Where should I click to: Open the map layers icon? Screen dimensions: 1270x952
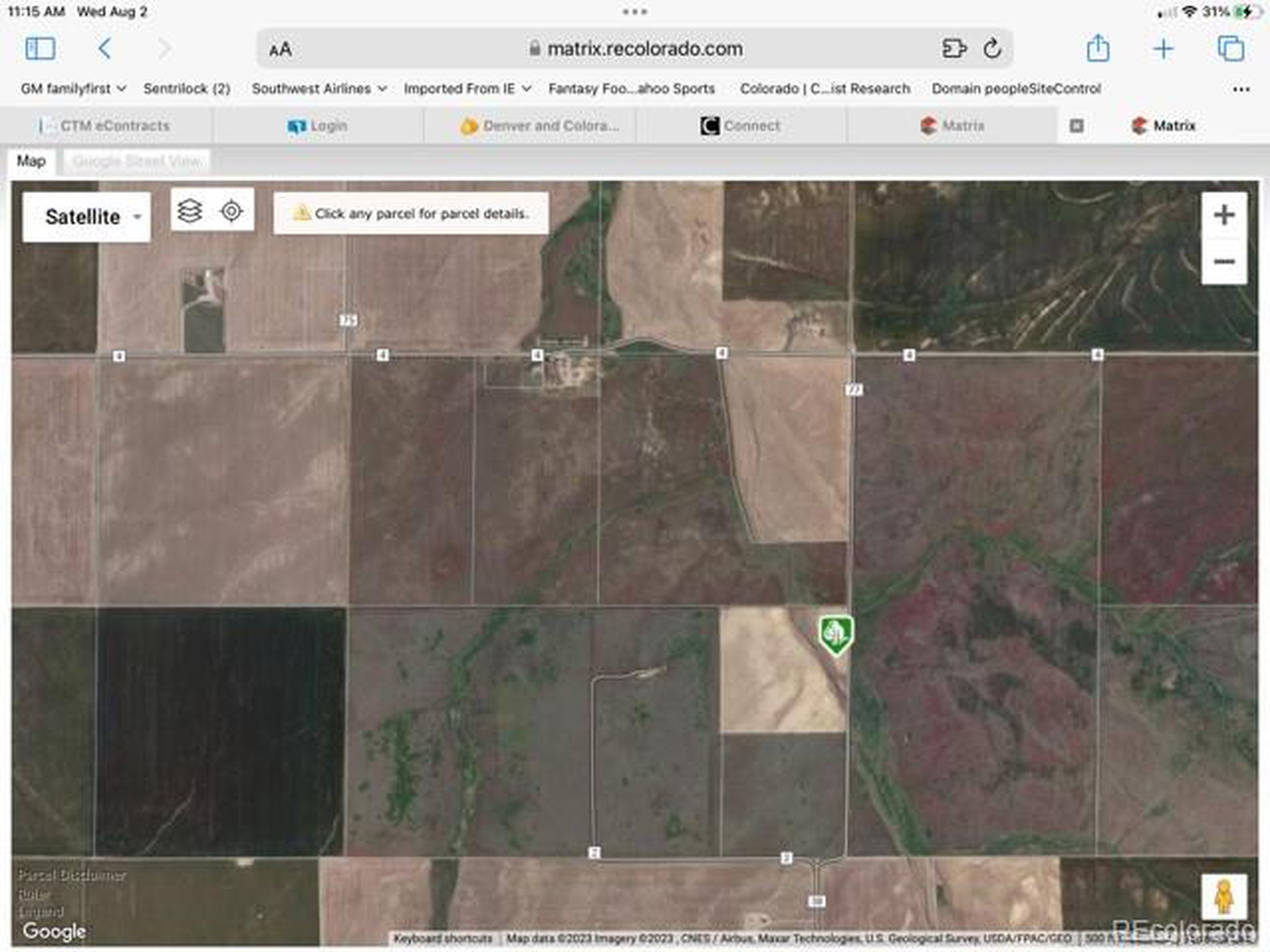190,211
